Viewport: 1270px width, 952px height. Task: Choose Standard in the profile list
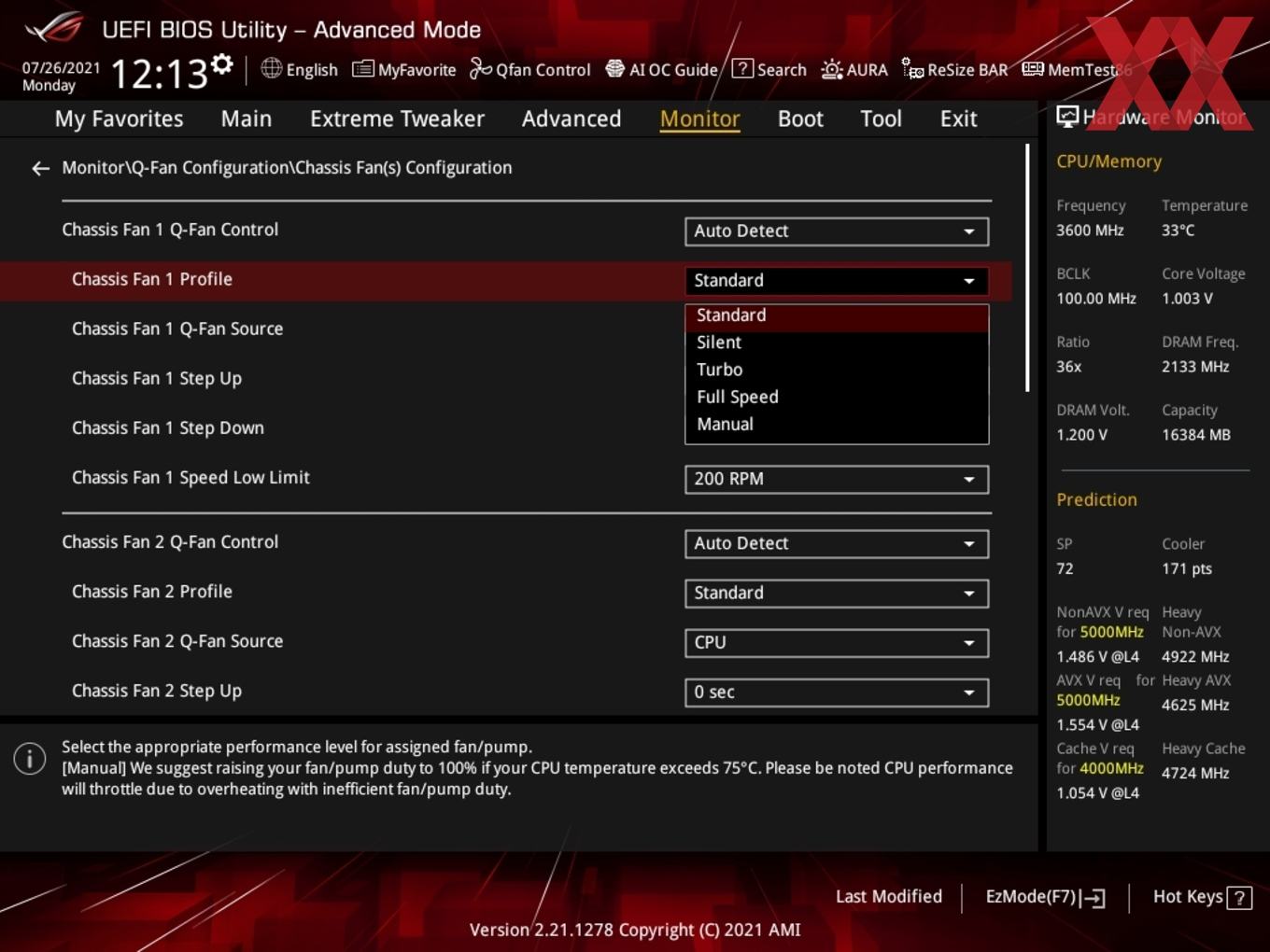pyautogui.click(x=837, y=315)
